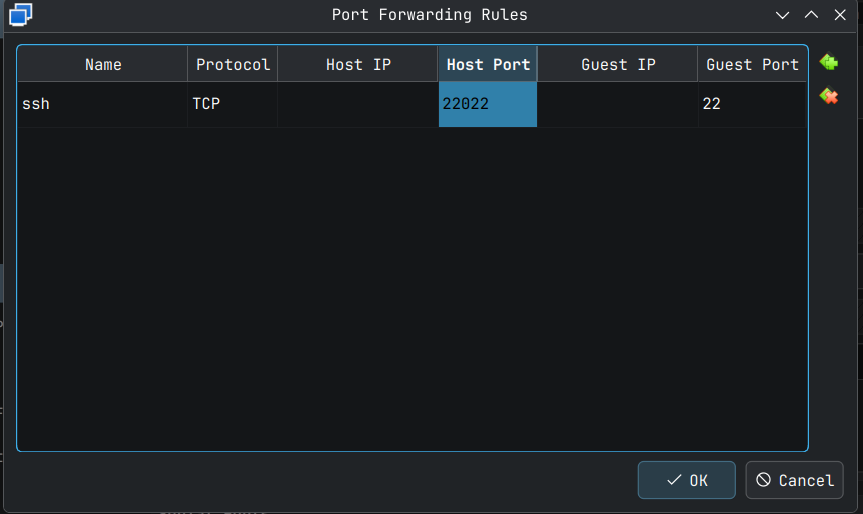Maximize the Port Forwarding Rules window

point(811,15)
